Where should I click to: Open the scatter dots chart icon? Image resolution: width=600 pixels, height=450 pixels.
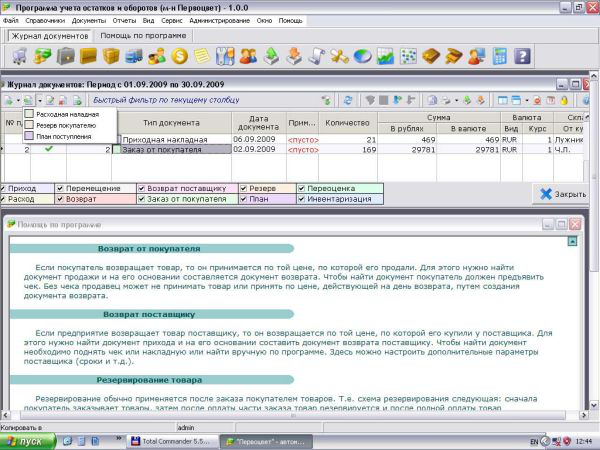tap(408, 56)
